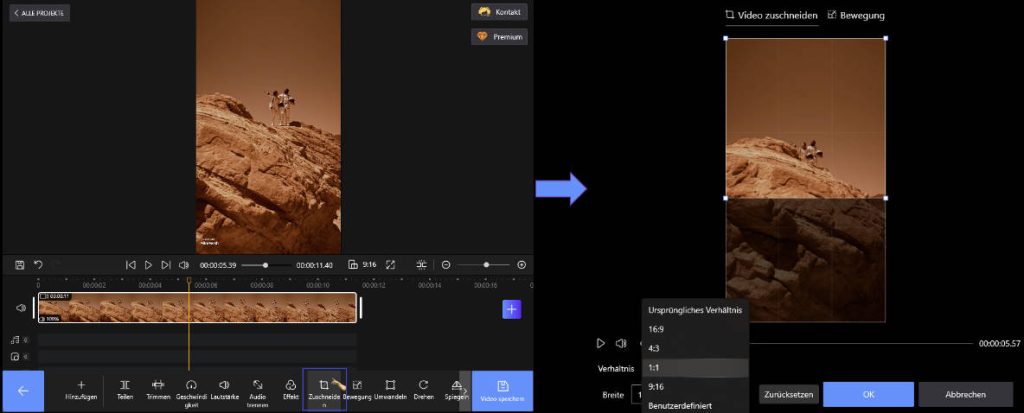This screenshot has width=1024, height=413.
Task: Click the timeline playhead marker
Action: (x=189, y=280)
